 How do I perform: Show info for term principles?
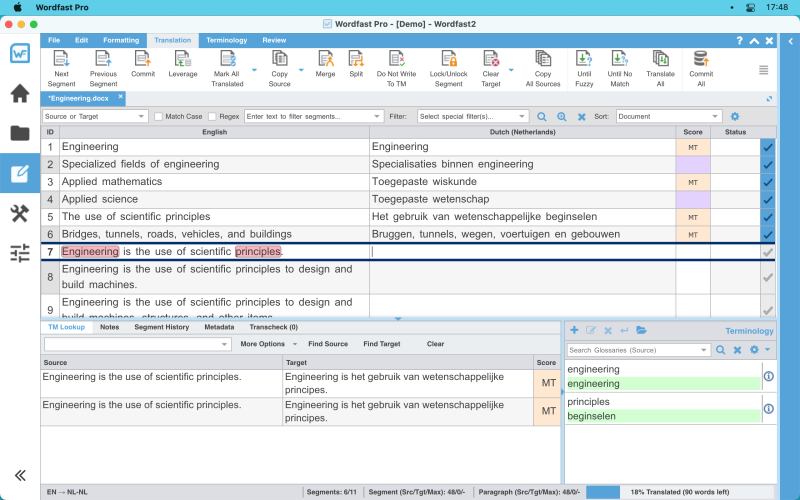[x=768, y=409]
